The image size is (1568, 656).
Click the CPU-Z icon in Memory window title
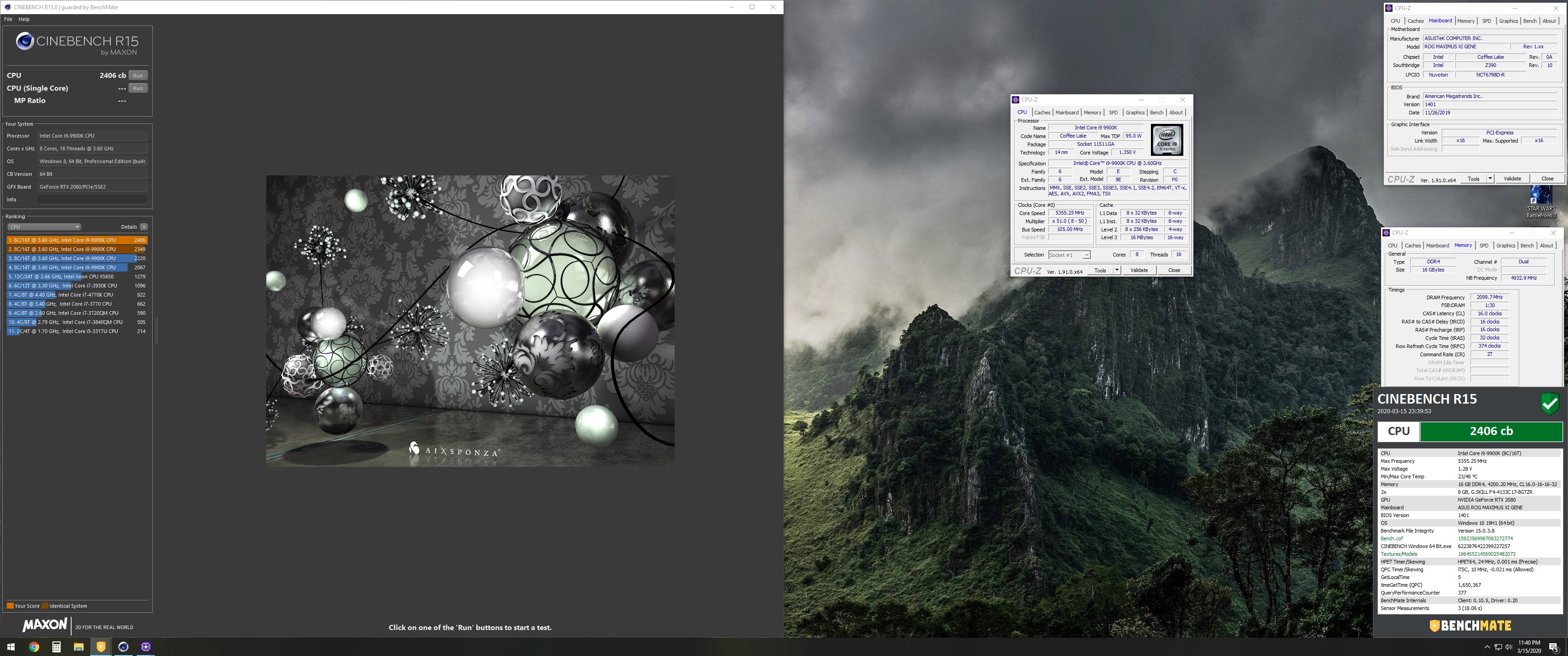point(1386,232)
